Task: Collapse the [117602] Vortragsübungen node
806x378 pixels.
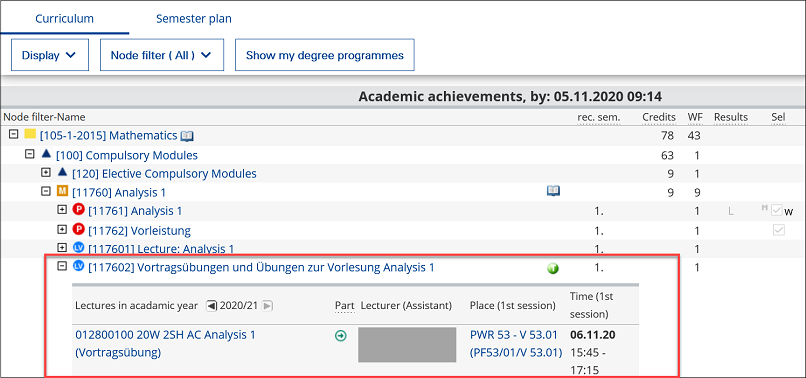Action: (62, 266)
